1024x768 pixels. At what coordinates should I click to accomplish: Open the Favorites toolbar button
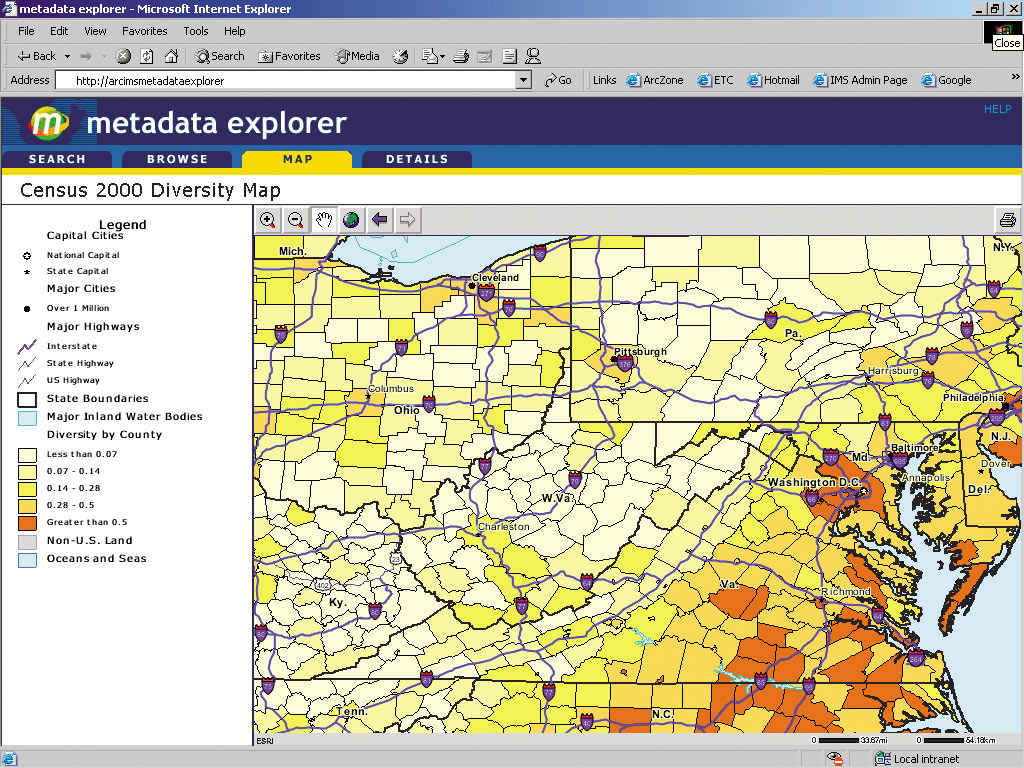point(290,56)
